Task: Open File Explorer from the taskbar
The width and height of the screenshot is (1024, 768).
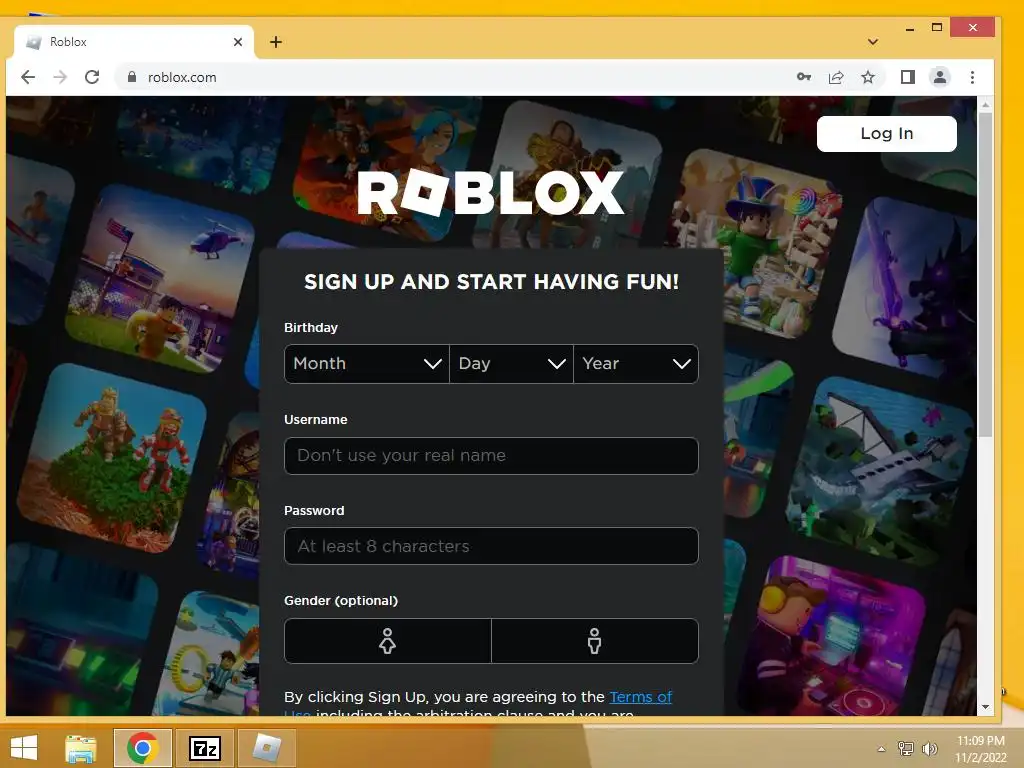Action: tap(81, 748)
